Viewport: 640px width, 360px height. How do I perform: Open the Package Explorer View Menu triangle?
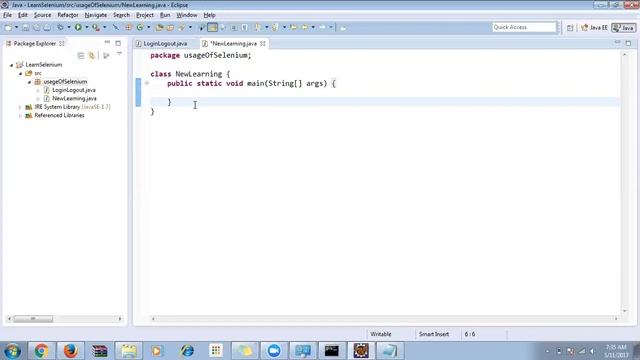[x=119, y=54]
